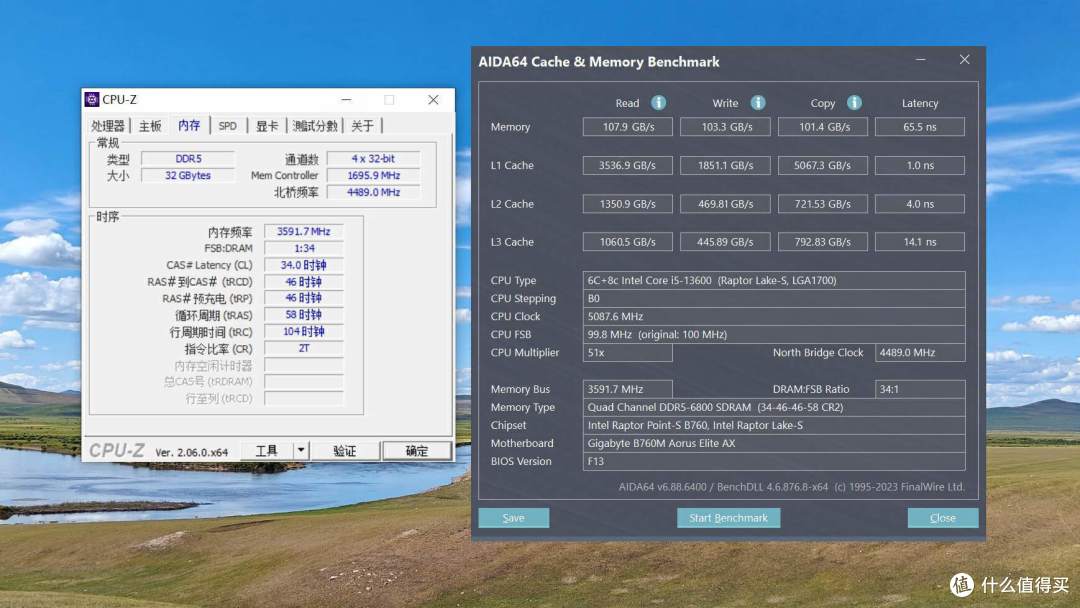Click the 北桥频率 value in CPU-Z
1080x608 pixels.
pyautogui.click(x=373, y=192)
